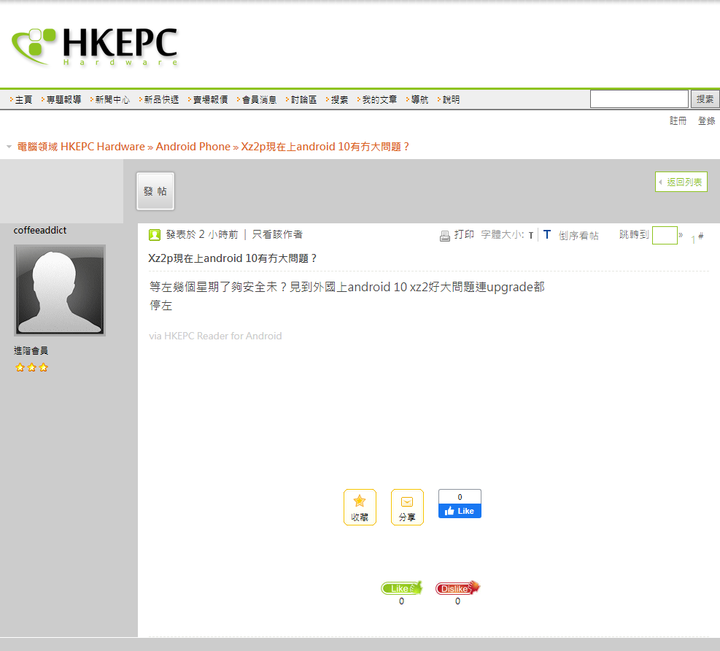Click the 搜索 search button
Screen dimensions: 720x651
[x=705, y=99]
